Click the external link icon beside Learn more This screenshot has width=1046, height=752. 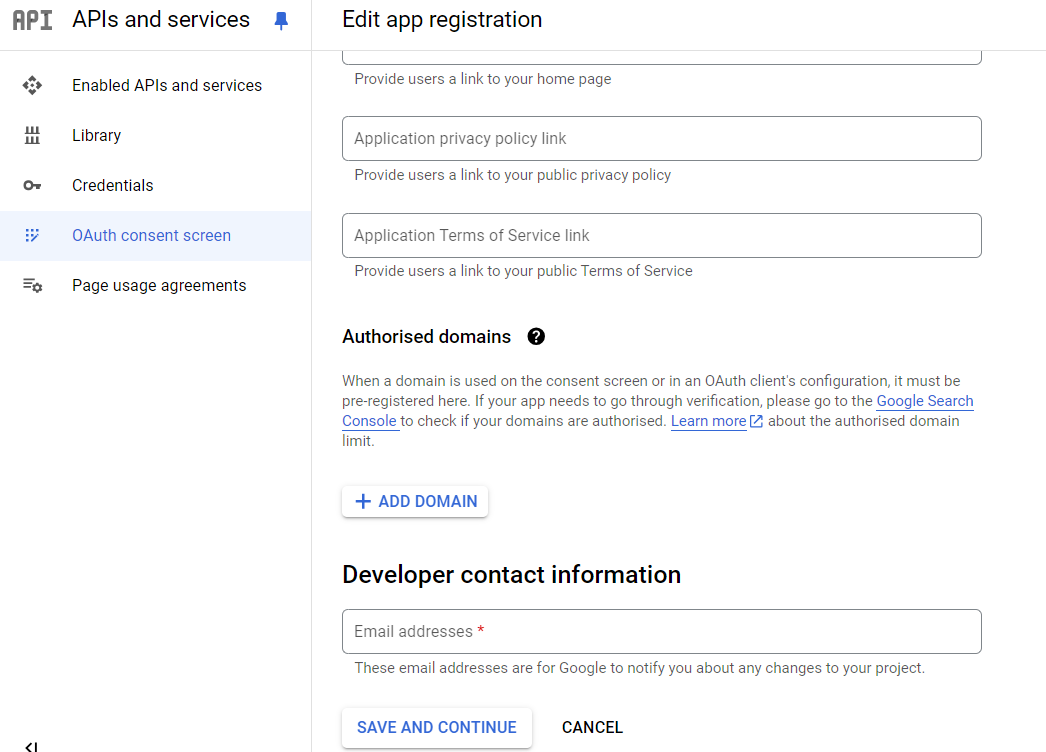pos(756,421)
